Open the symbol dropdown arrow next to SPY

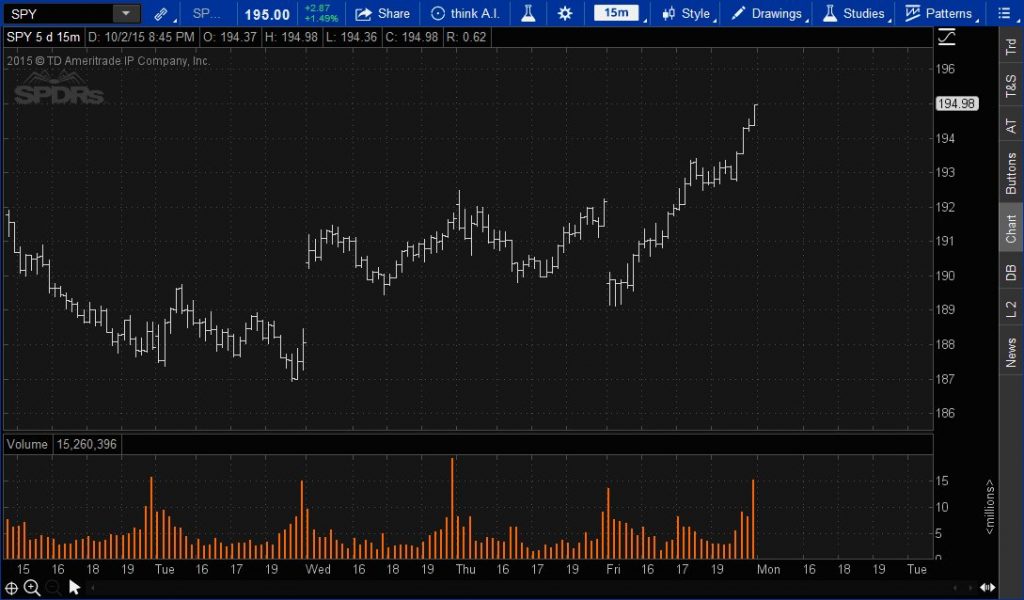(126, 14)
